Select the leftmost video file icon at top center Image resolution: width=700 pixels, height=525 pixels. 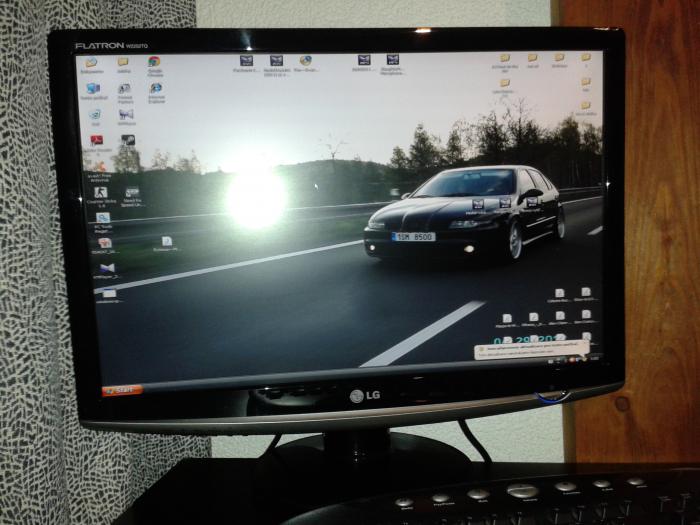coord(246,60)
